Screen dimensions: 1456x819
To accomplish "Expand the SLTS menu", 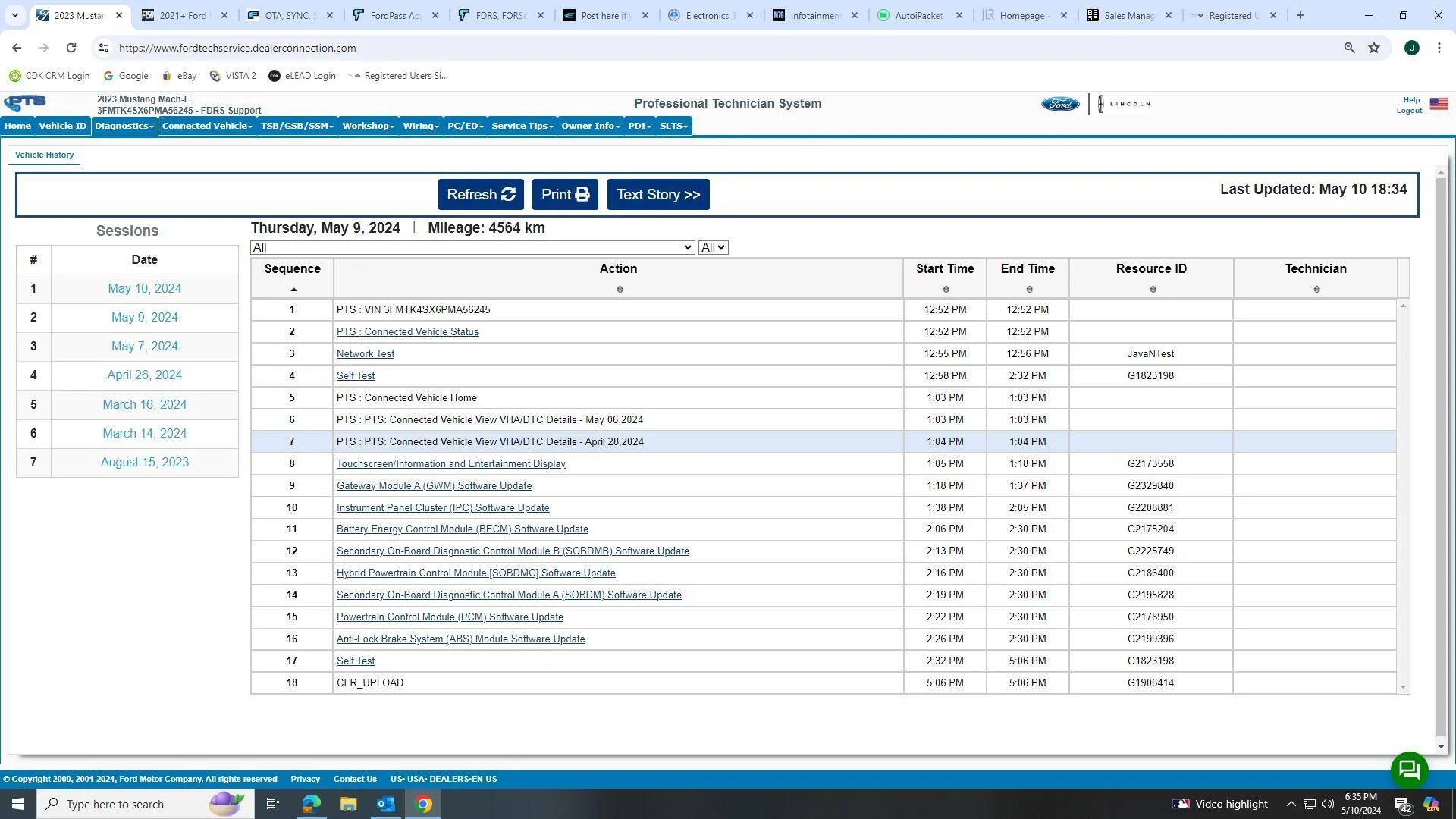I will (673, 126).
